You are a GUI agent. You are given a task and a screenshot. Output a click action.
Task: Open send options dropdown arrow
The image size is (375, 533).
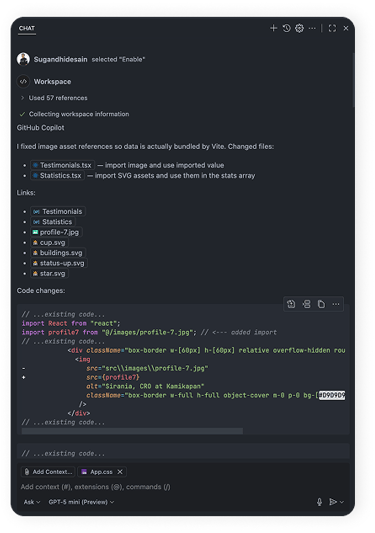tap(342, 502)
